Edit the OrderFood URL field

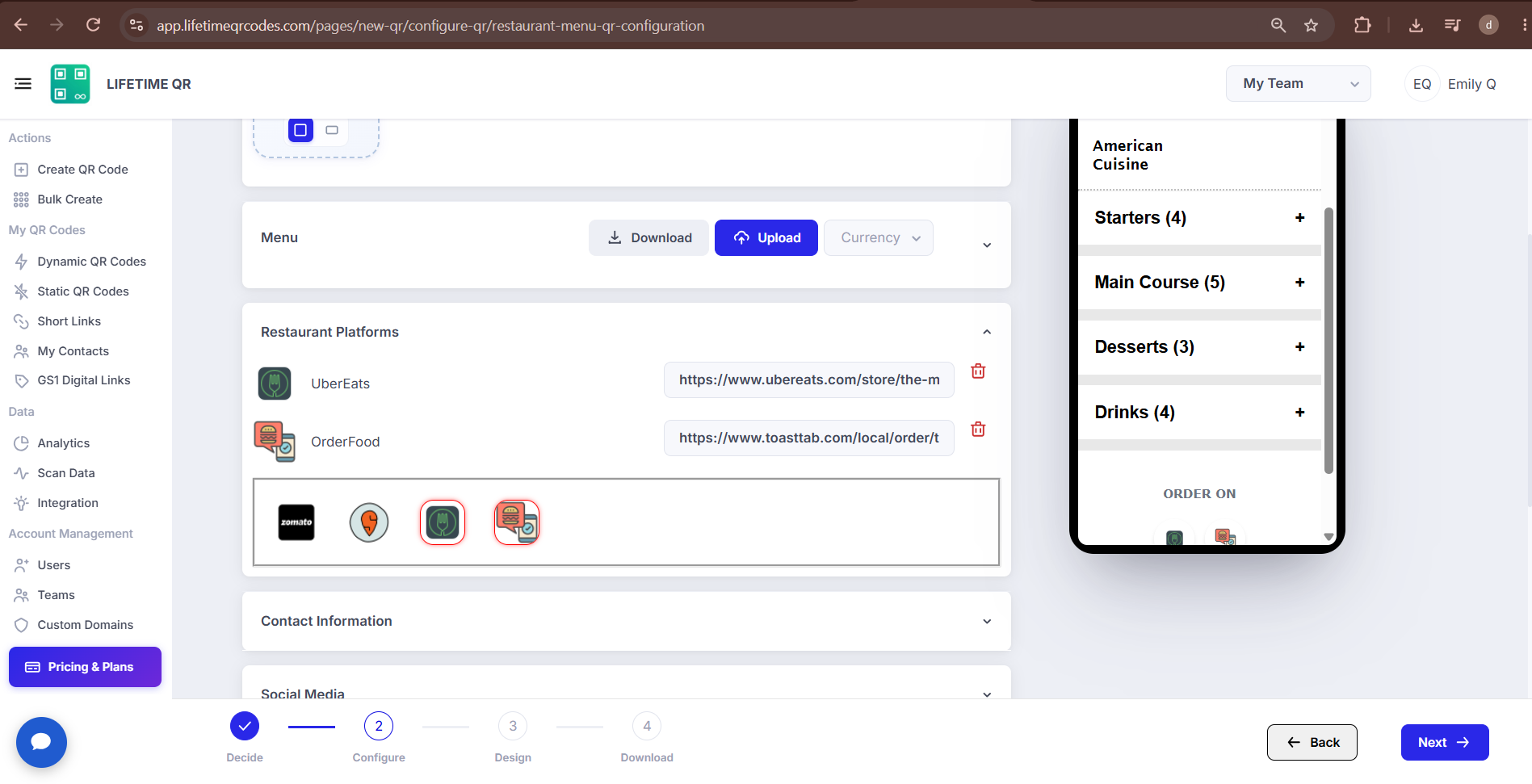coord(809,438)
